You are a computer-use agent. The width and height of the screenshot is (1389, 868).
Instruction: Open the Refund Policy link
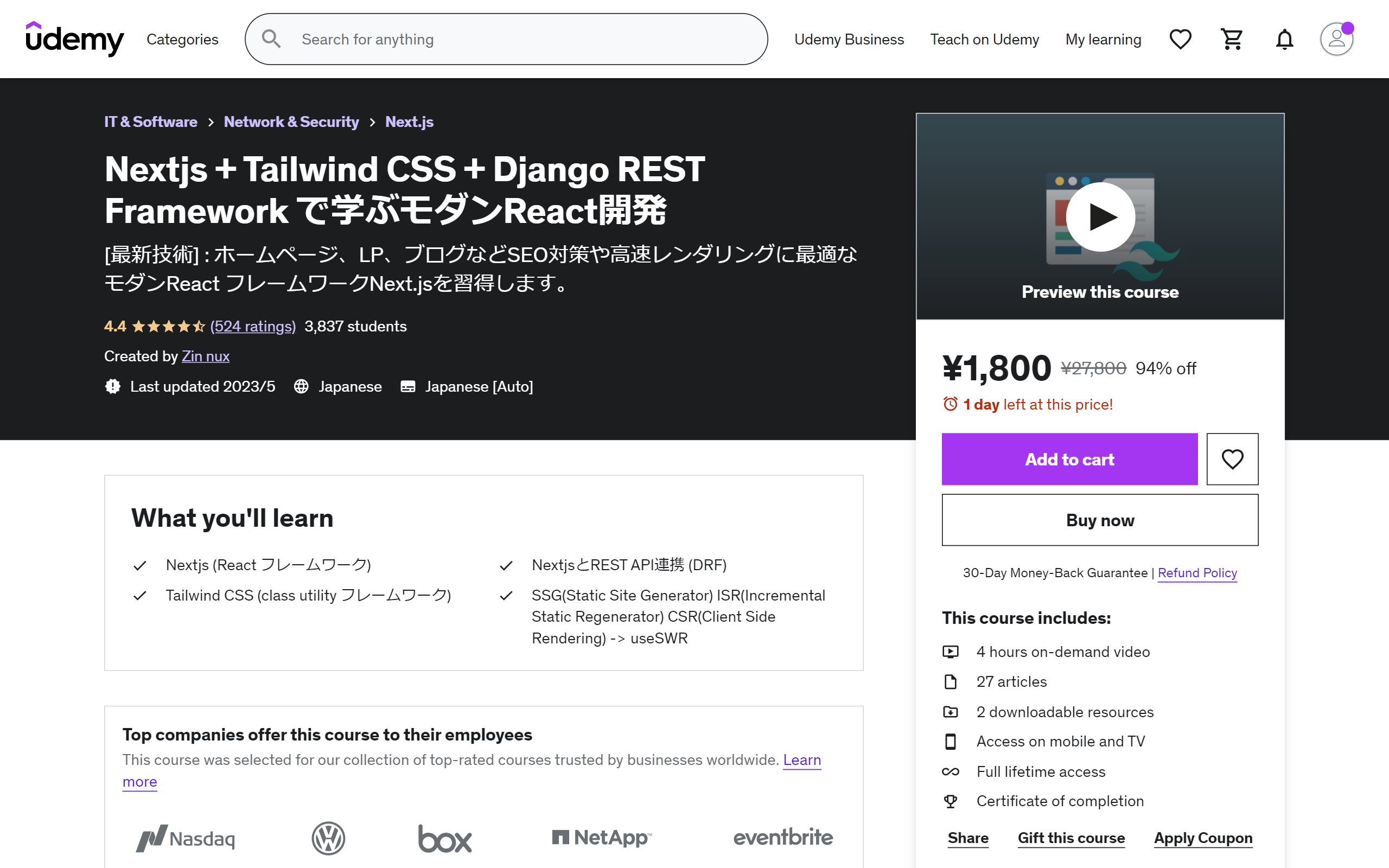pos(1197,573)
